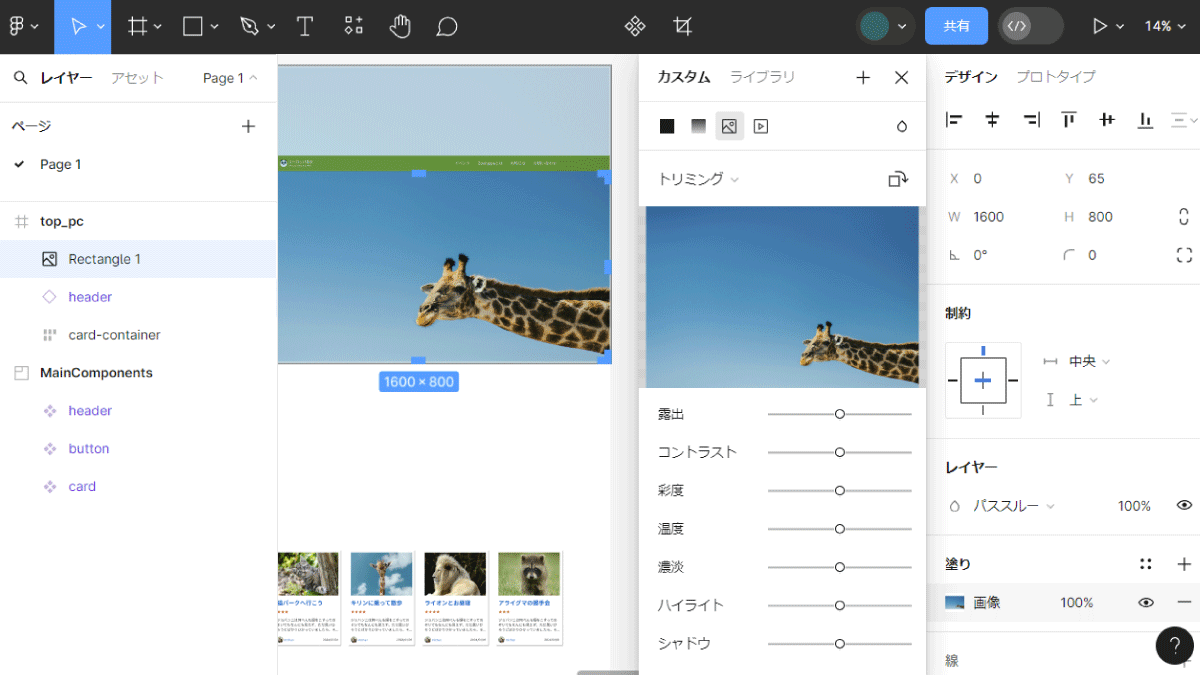Add style with plus in Custom popup
The width and height of the screenshot is (1200, 675).
[863, 78]
